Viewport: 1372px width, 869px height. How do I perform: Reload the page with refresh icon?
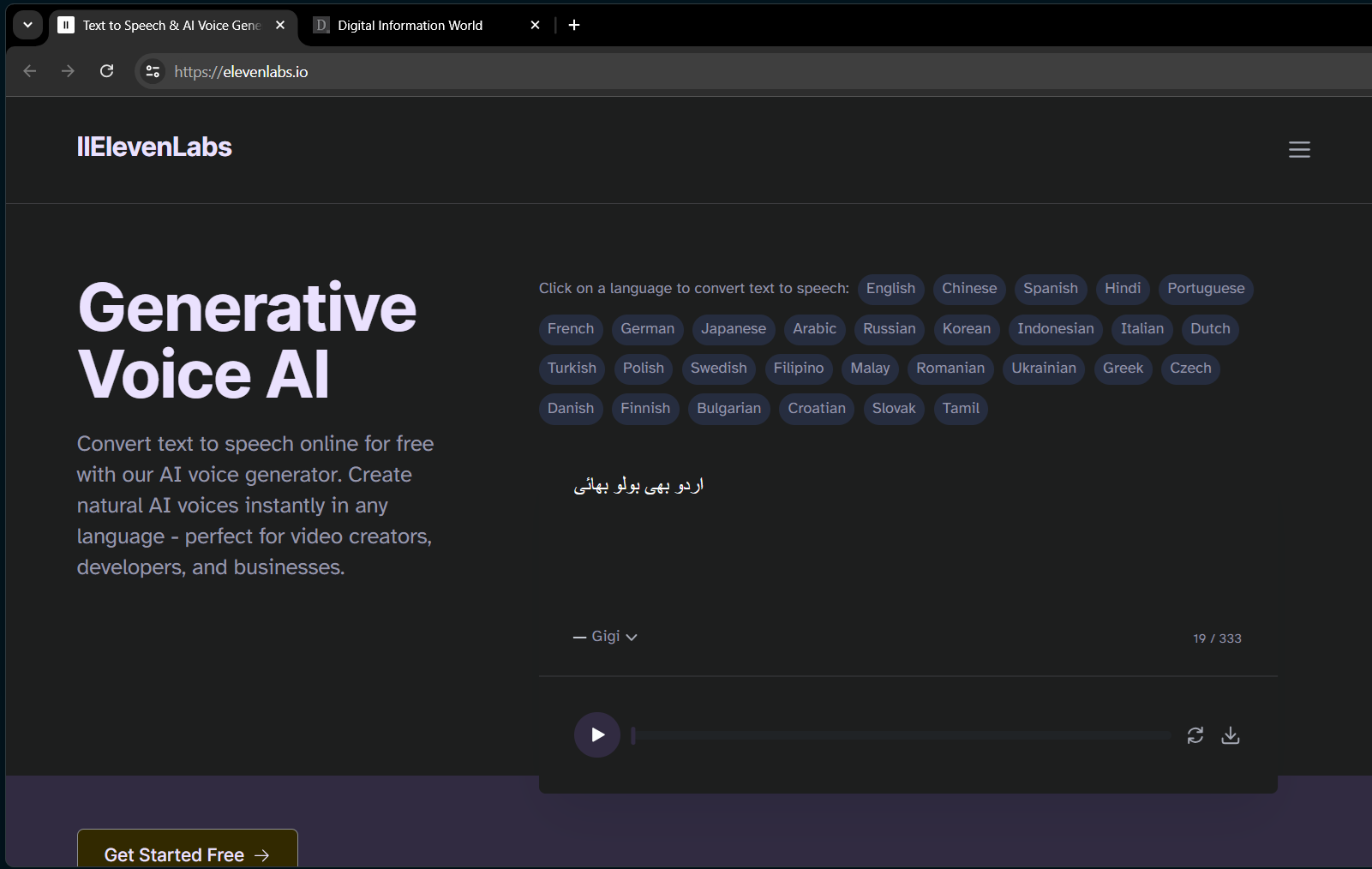106,71
